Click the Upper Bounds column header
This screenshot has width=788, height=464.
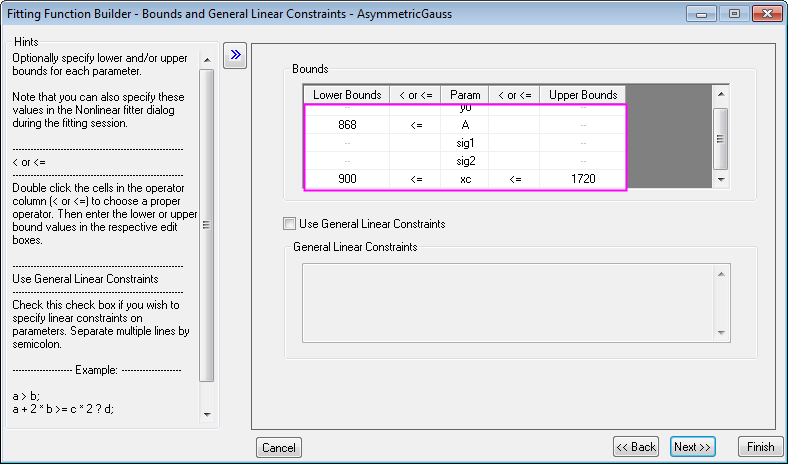pyautogui.click(x=583, y=95)
